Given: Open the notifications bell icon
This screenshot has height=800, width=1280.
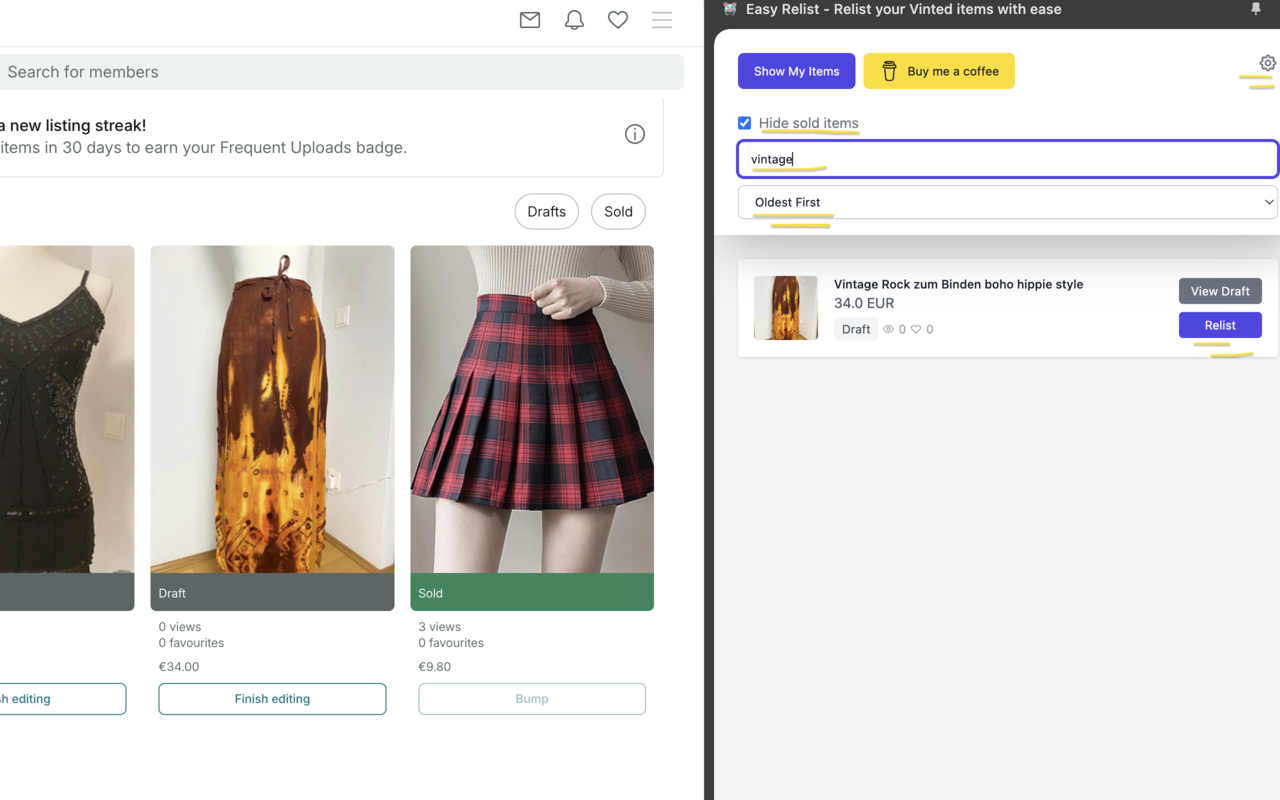Looking at the screenshot, I should coord(573,19).
